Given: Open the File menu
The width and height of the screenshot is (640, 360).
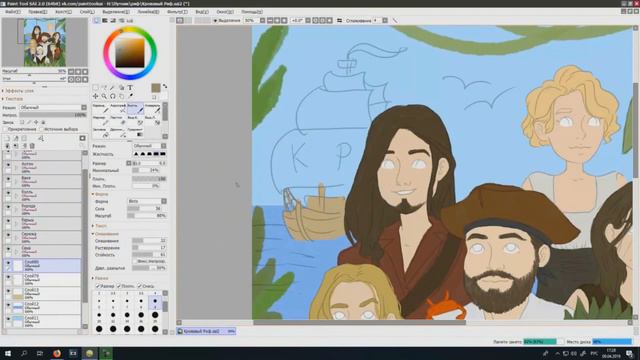Looking at the screenshot, I should pyautogui.click(x=12, y=12).
